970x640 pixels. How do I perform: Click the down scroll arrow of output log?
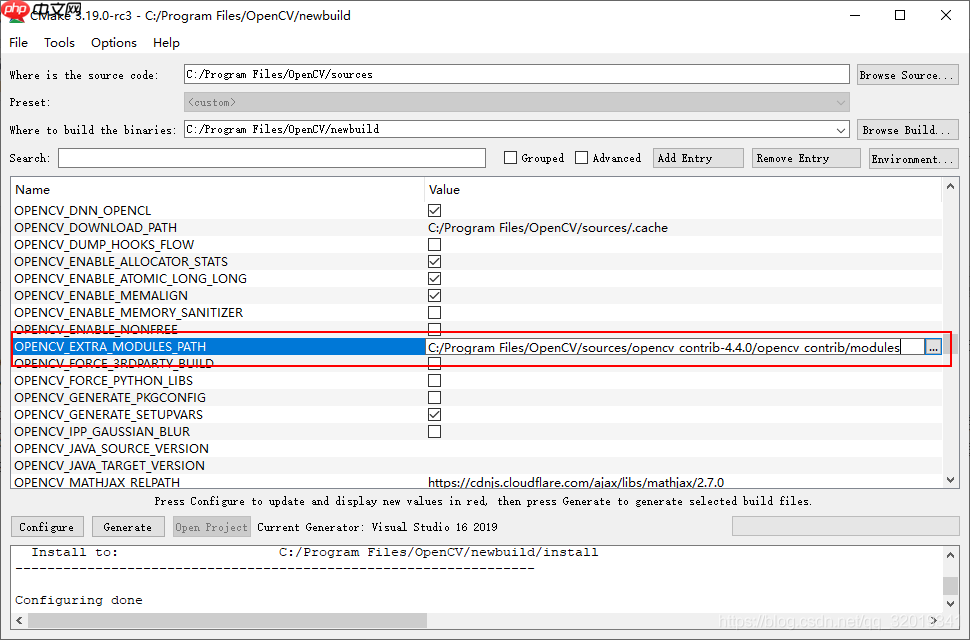point(950,603)
